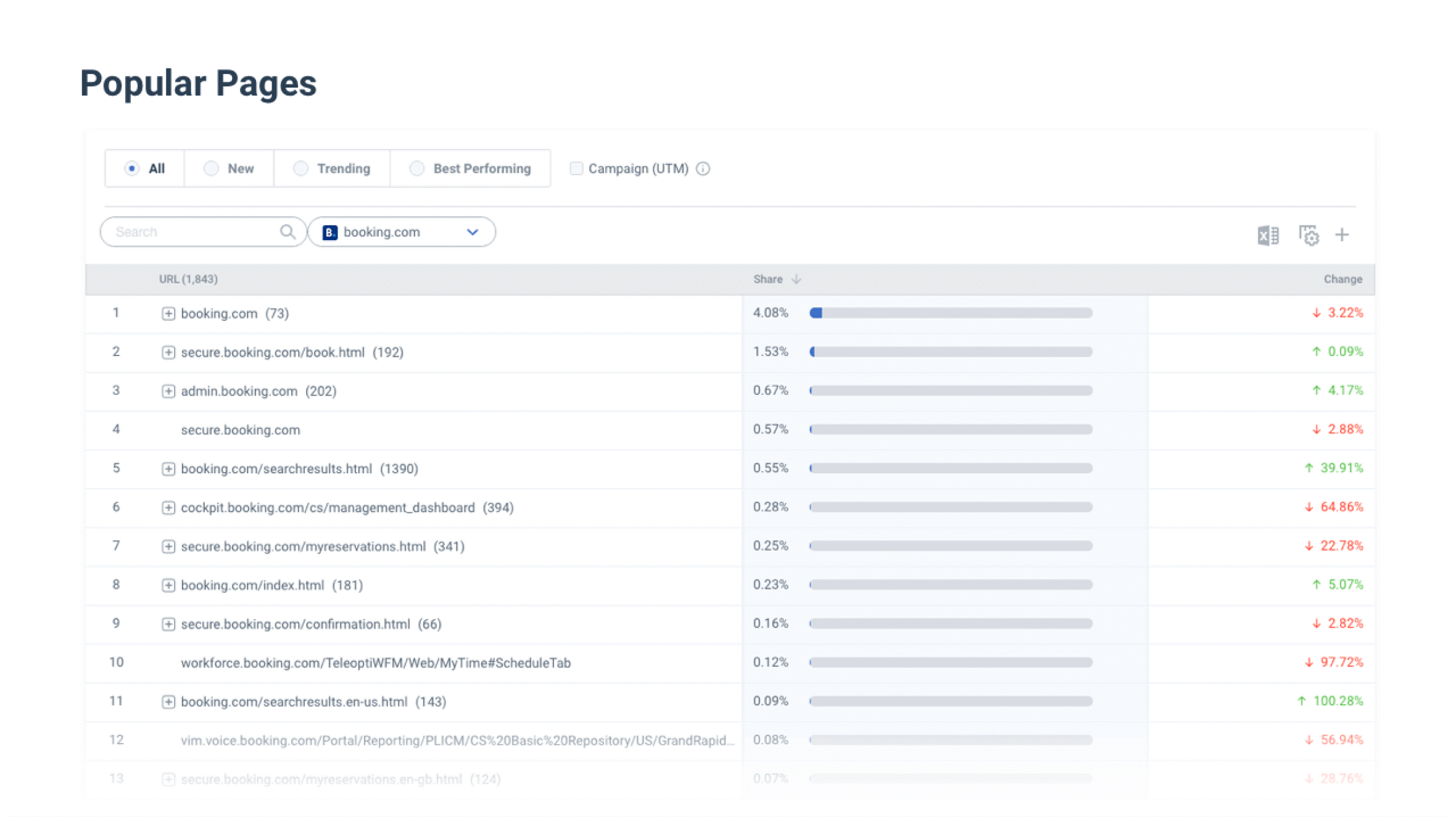Expand secure.booking.com/book.html row

click(x=168, y=352)
